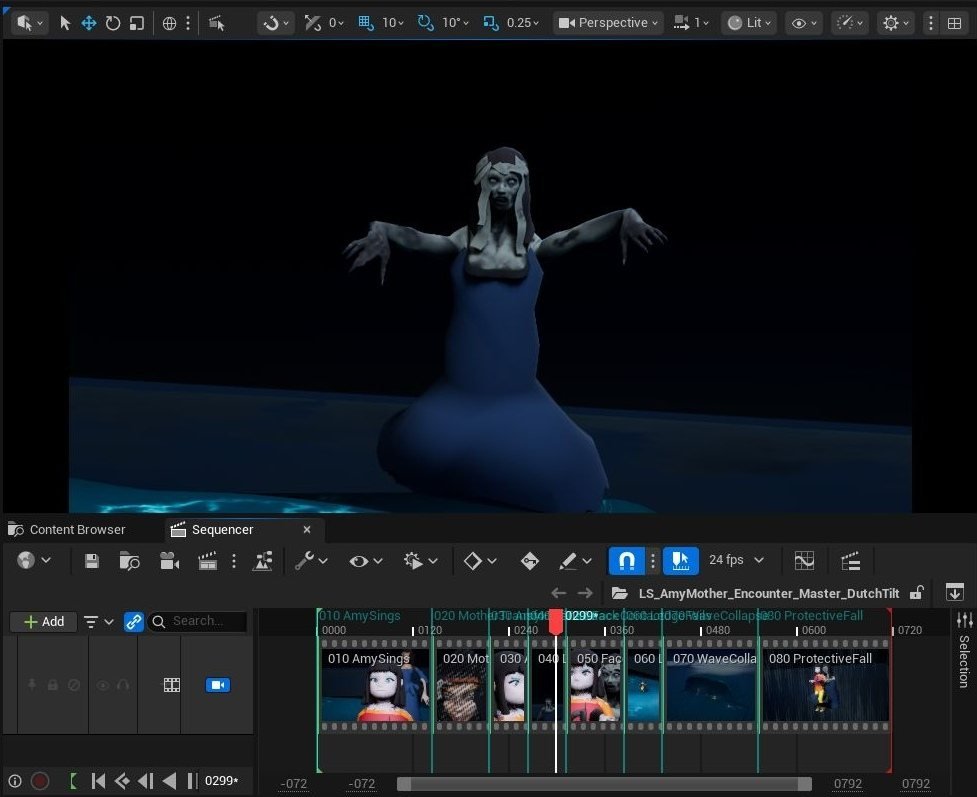The image size is (977, 797).
Task: Toggle the red record button in transport
Action: pyautogui.click(x=40, y=781)
